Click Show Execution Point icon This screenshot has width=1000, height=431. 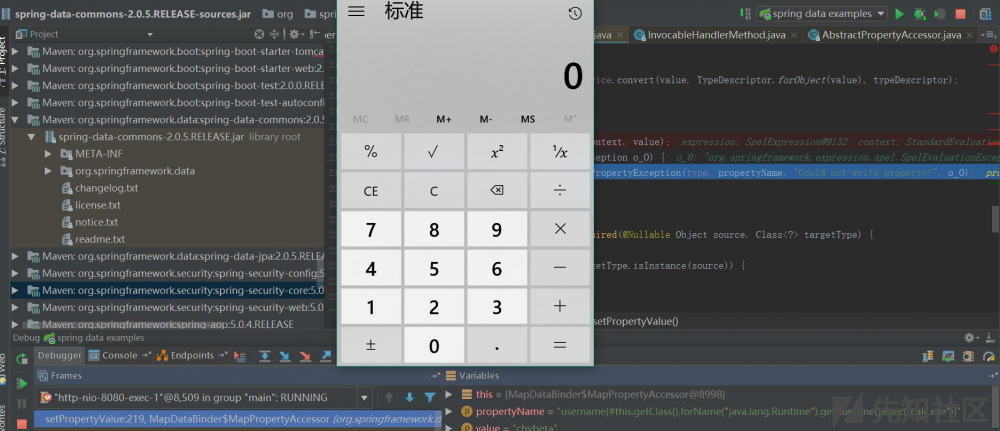click(240, 356)
